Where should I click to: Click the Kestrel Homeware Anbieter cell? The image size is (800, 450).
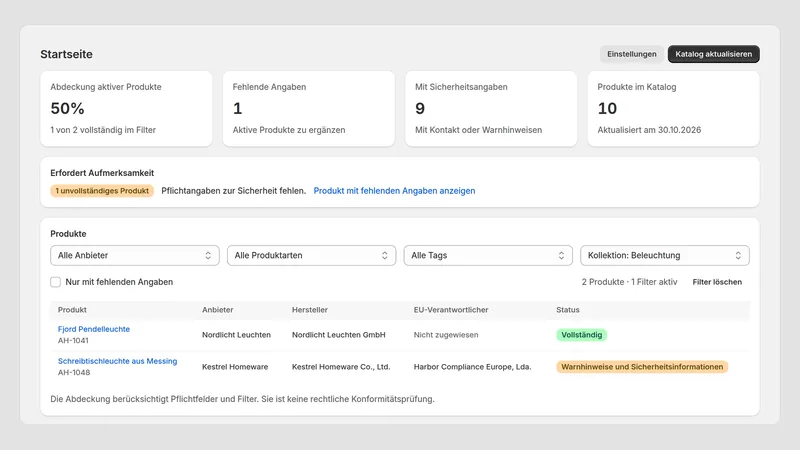pos(235,367)
